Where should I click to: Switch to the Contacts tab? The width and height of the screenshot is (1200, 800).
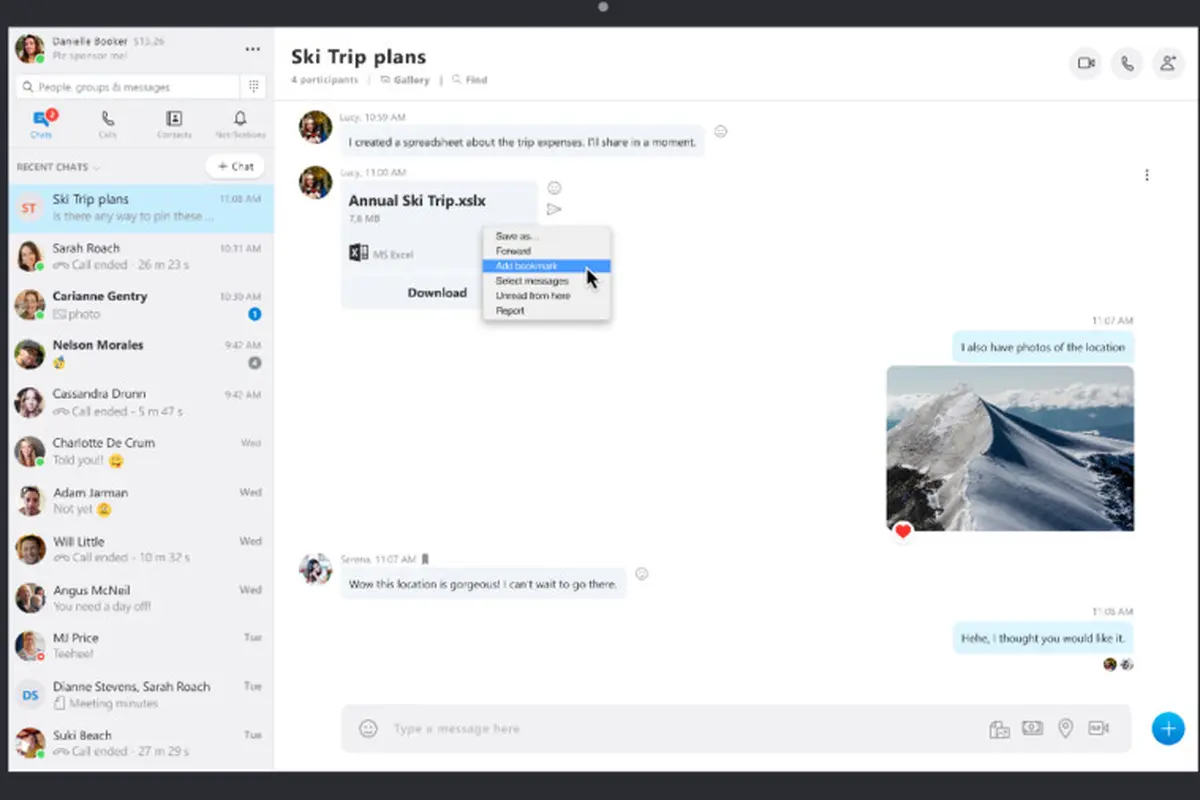coord(174,125)
